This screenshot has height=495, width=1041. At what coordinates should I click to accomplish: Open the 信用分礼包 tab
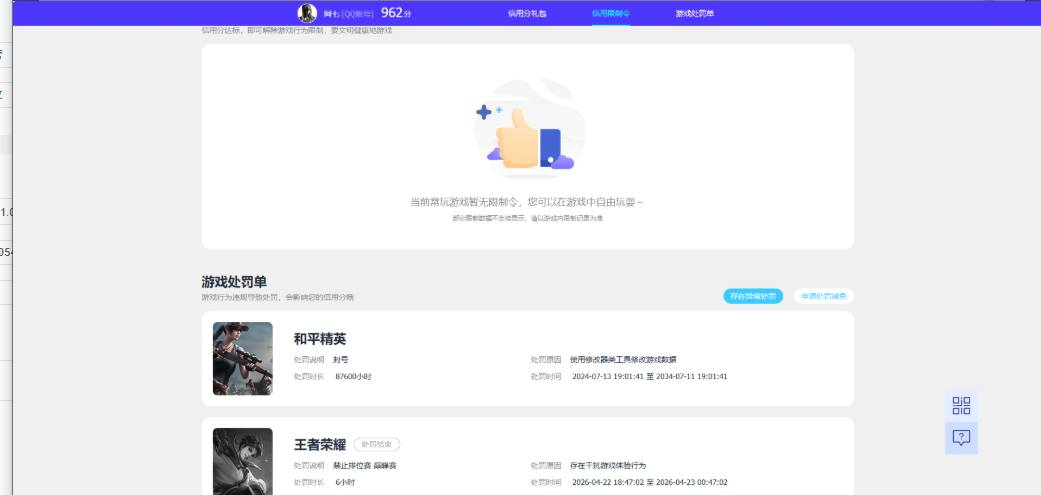coord(527,13)
